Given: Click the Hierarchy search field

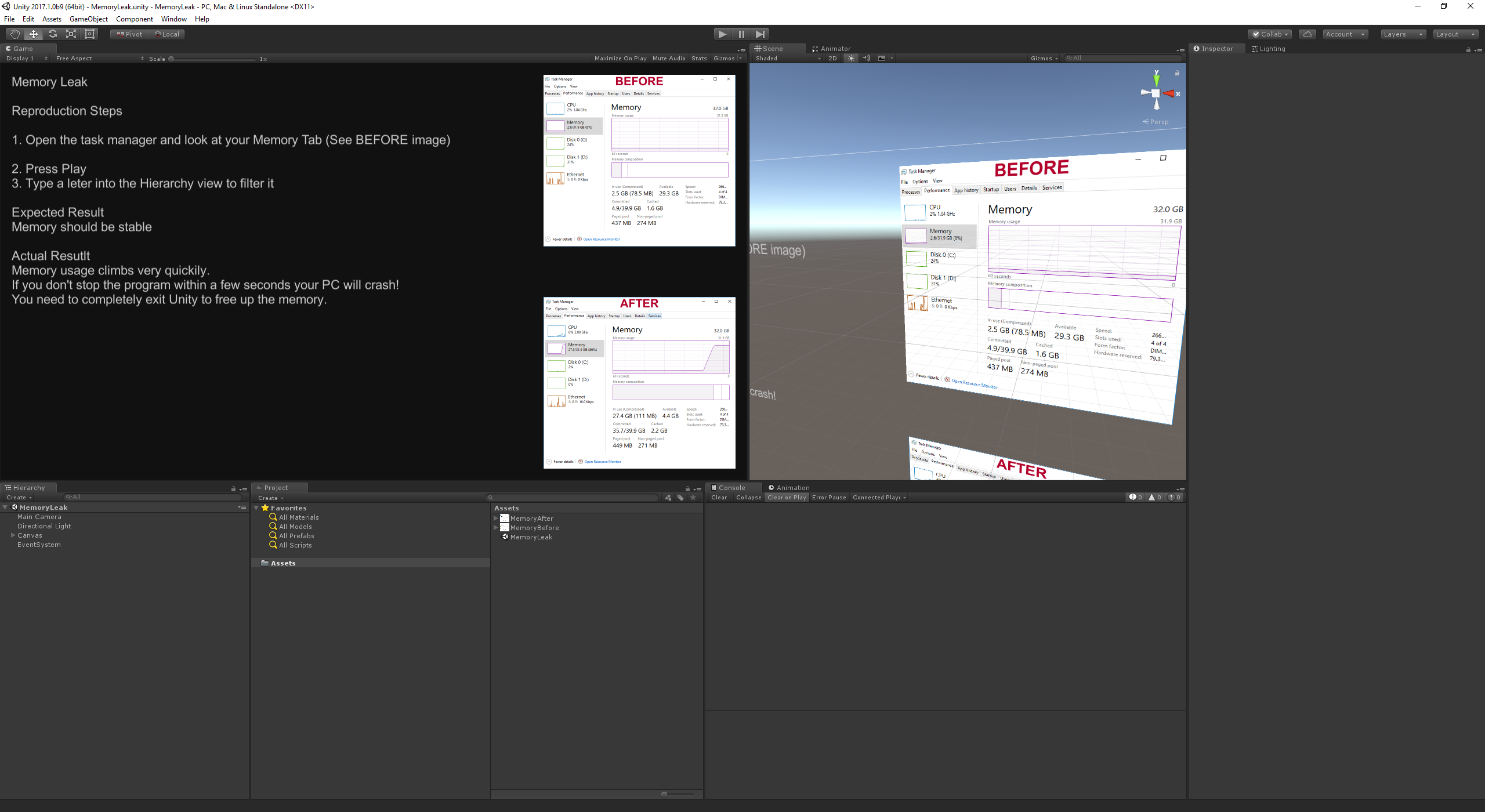Looking at the screenshot, I should (x=153, y=497).
